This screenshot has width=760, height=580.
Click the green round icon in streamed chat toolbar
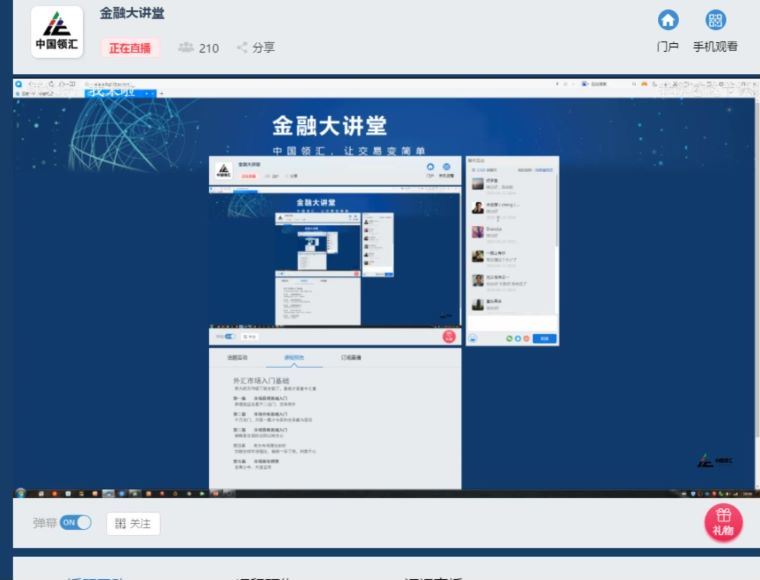point(509,339)
